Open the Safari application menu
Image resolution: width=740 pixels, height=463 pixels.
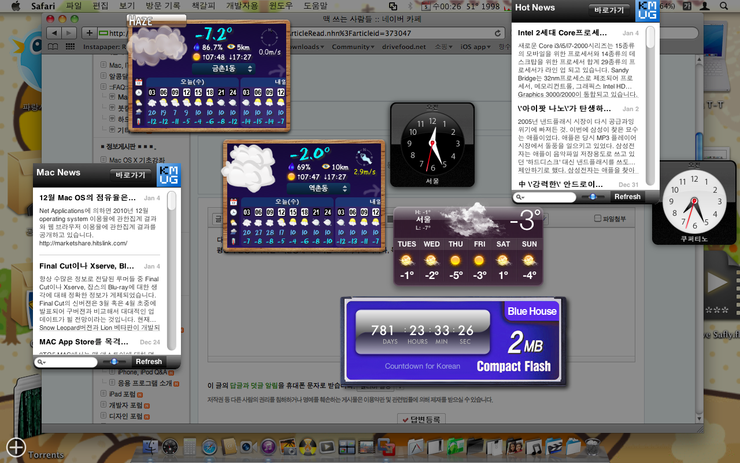click(43, 6)
